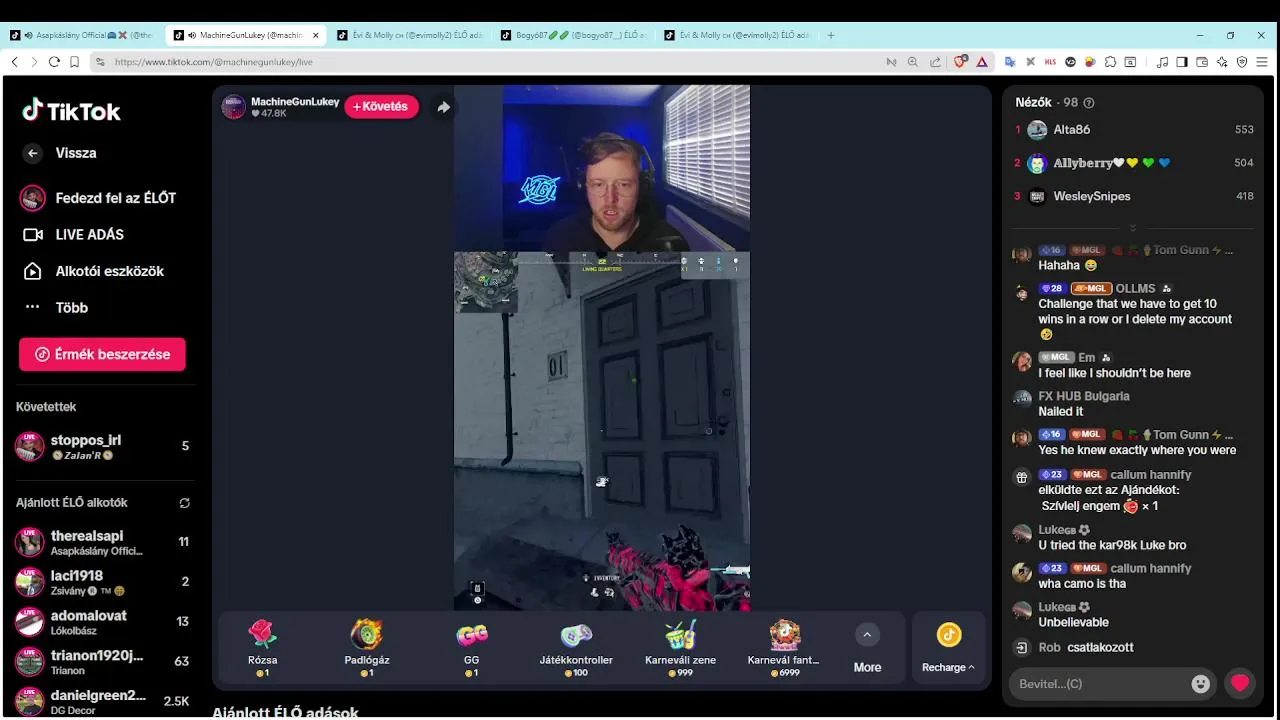Open stoppos_irl live channel
Viewport: 1280px width, 720px height.
104,446
